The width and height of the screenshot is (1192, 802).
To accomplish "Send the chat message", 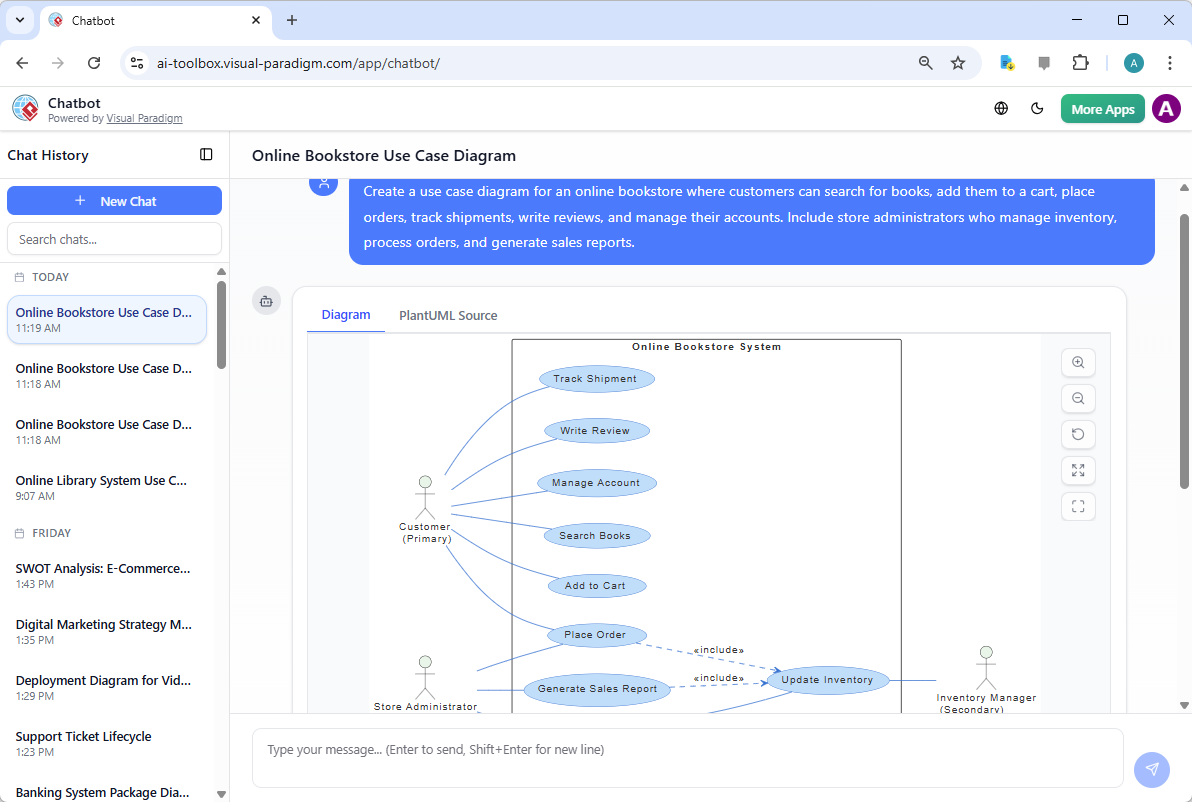I will click(1151, 769).
